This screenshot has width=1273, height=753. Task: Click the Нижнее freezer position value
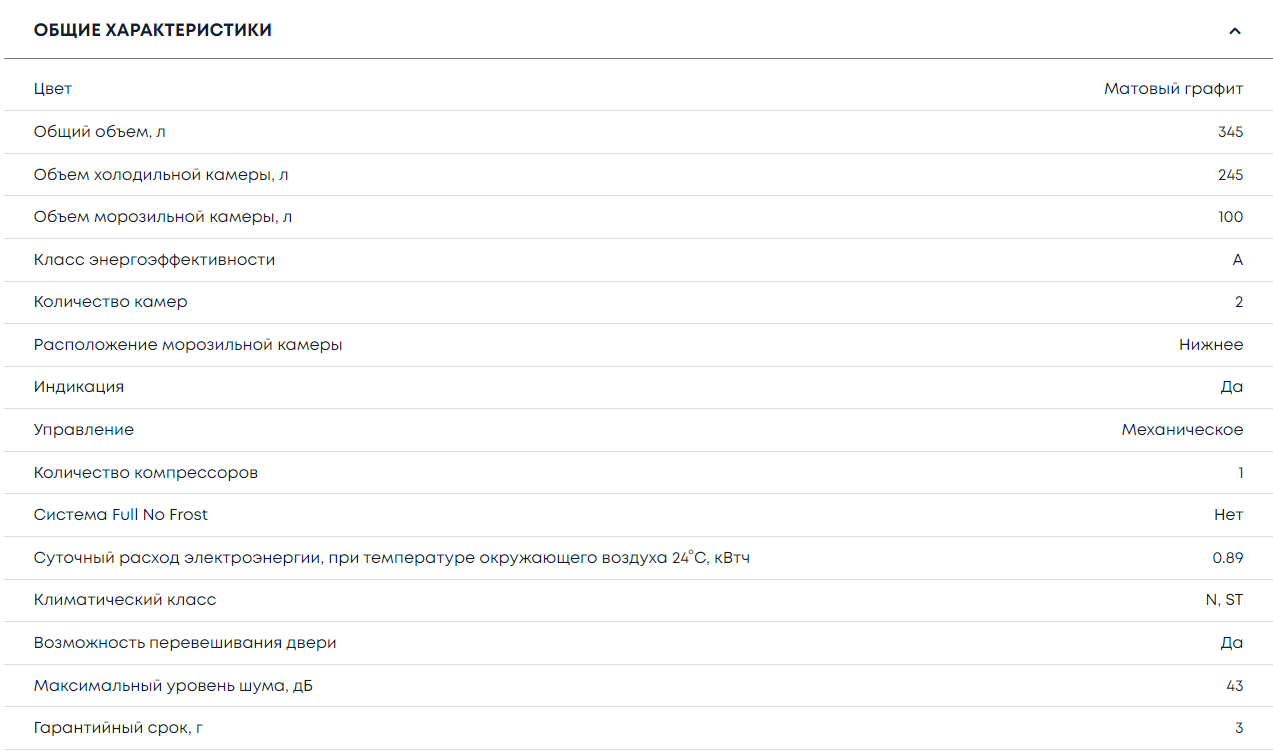1211,345
